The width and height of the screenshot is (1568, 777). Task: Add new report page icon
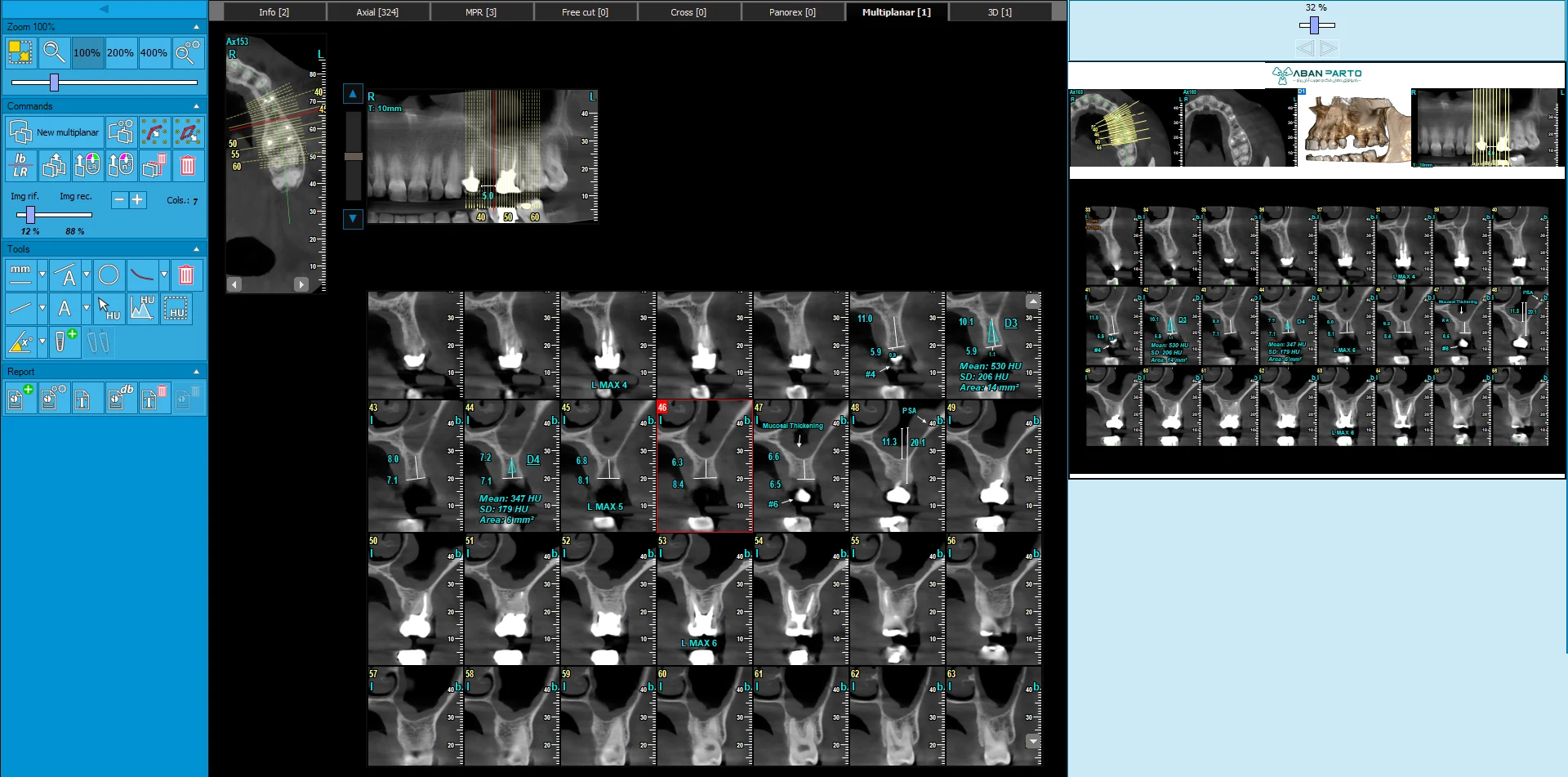20,398
